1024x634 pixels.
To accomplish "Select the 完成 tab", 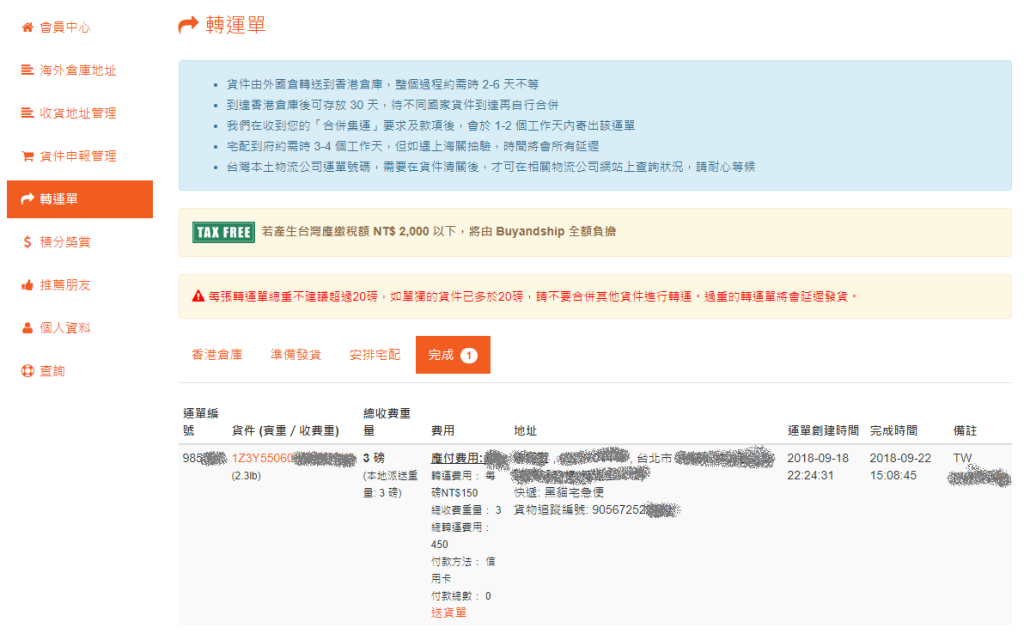I will tap(452, 355).
